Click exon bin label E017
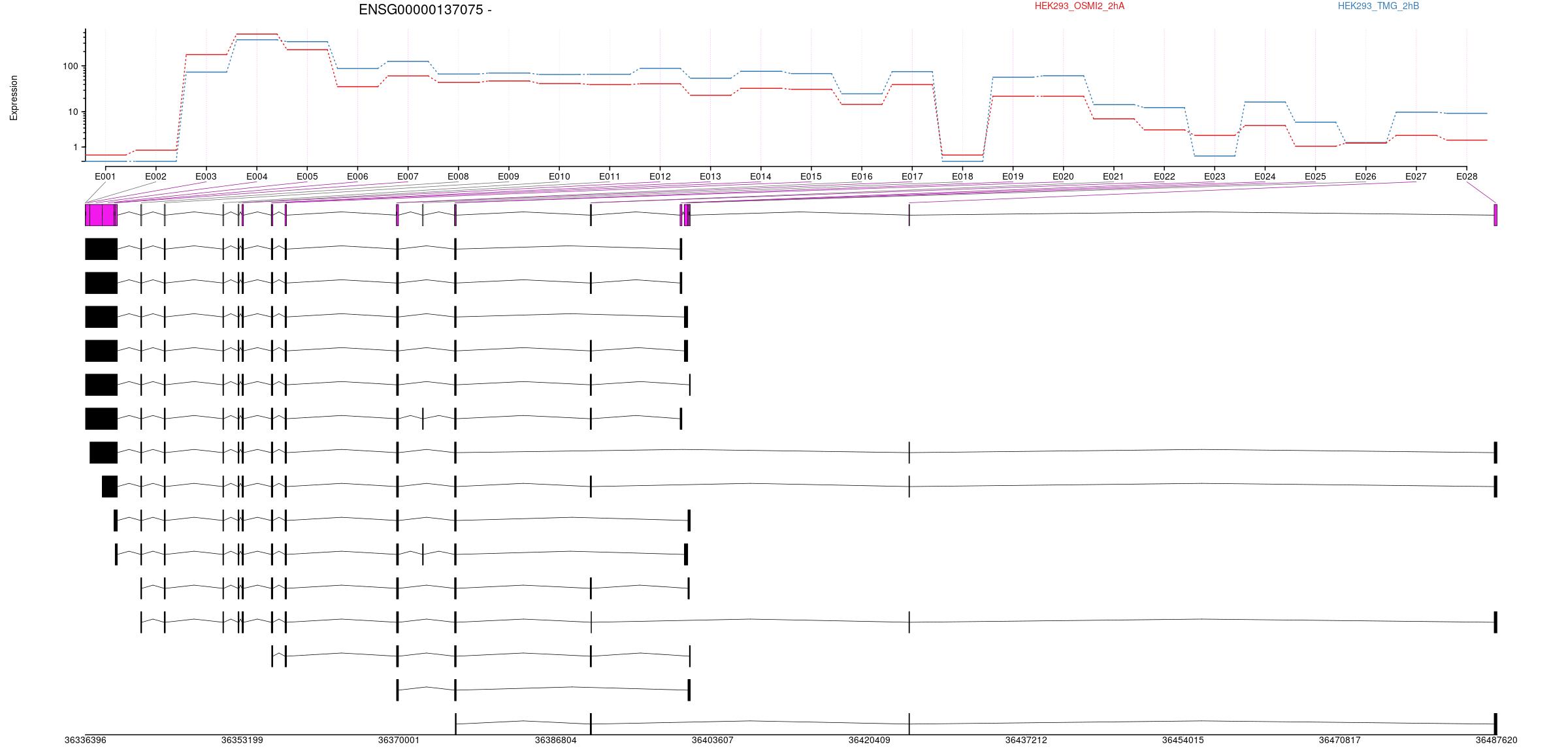 click(x=912, y=176)
